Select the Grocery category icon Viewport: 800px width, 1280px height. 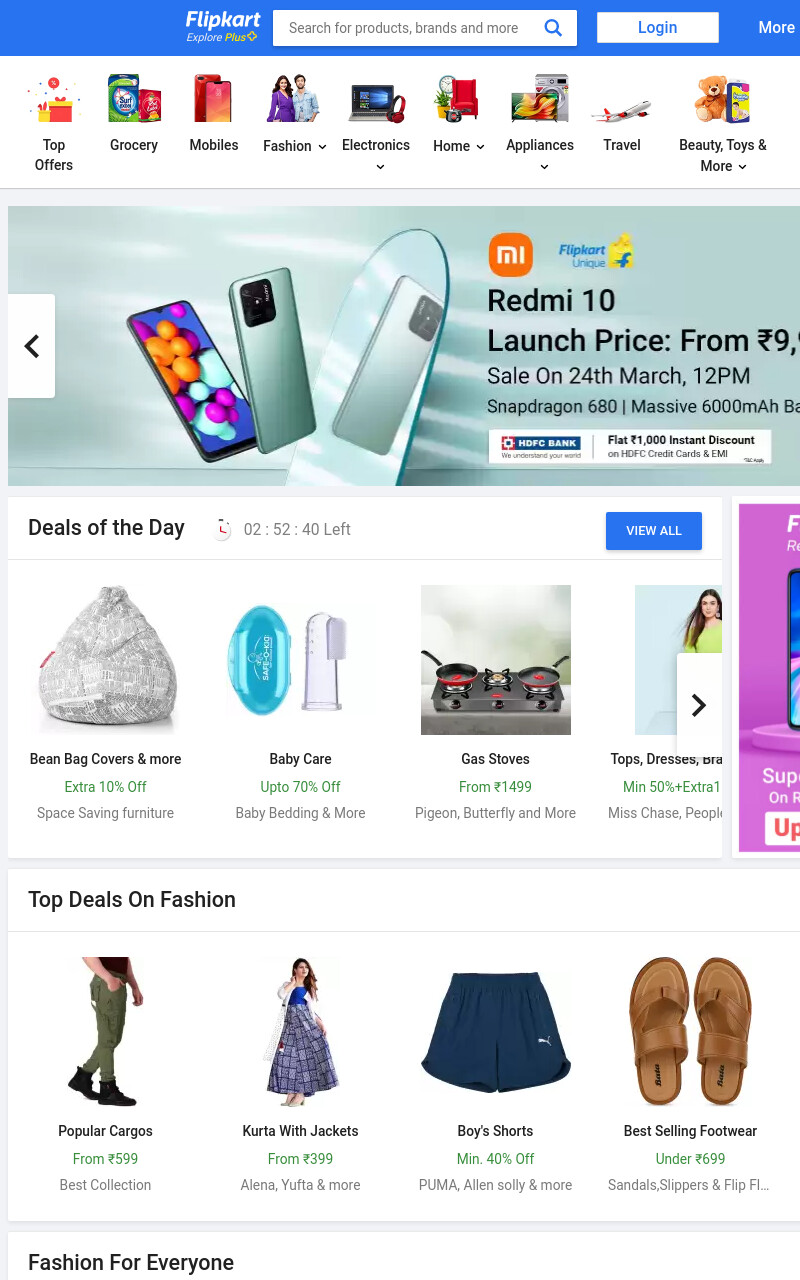pos(134,98)
